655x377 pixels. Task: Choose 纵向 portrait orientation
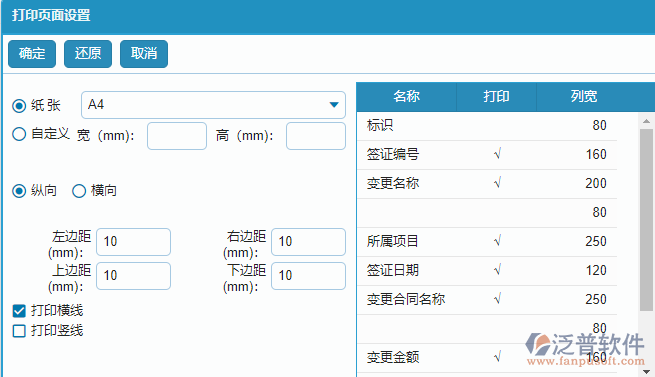click(19, 191)
